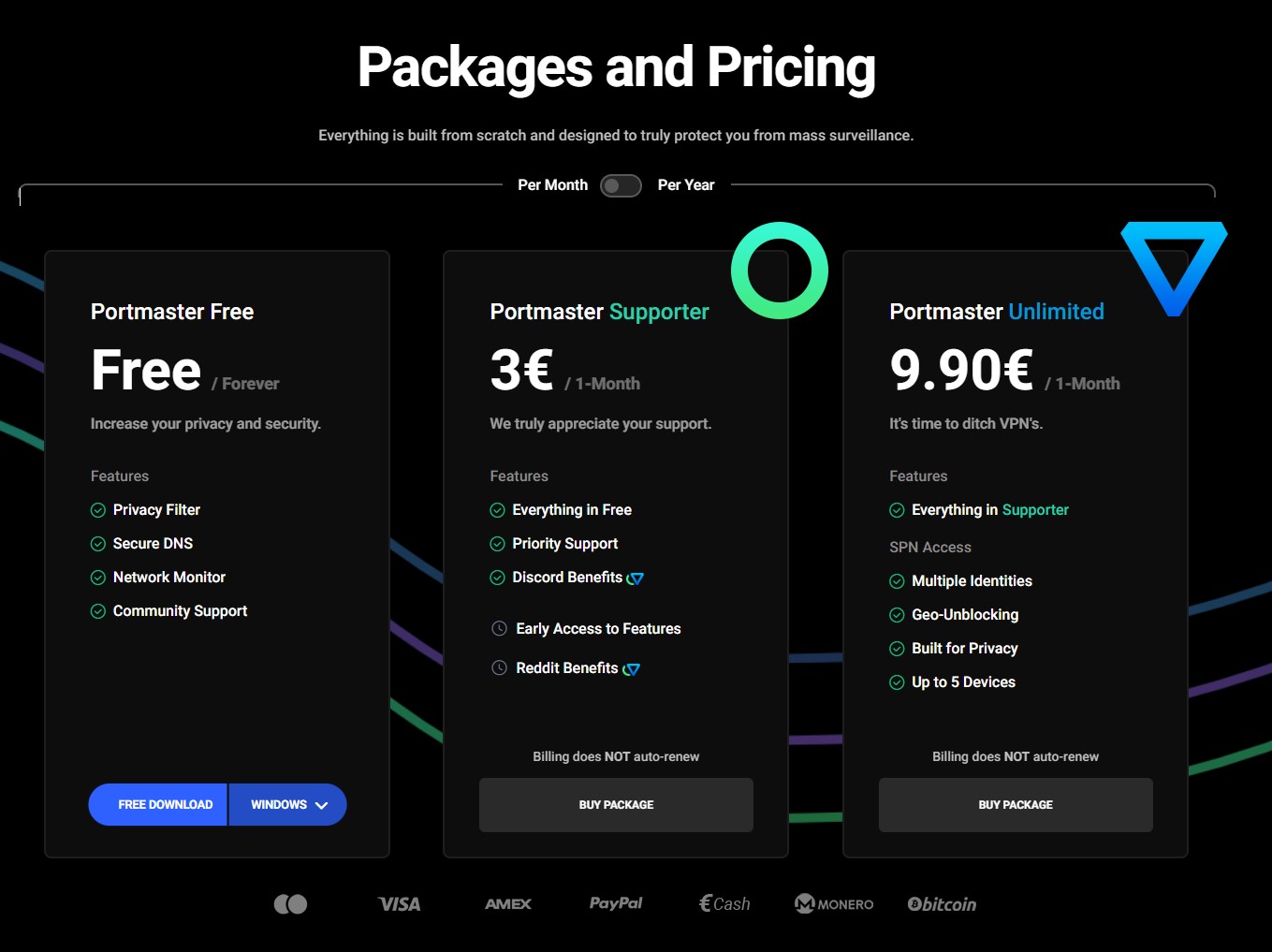Viewport: 1272px width, 952px height.
Task: Toggle billing switch between month and year
Action: coord(621,185)
